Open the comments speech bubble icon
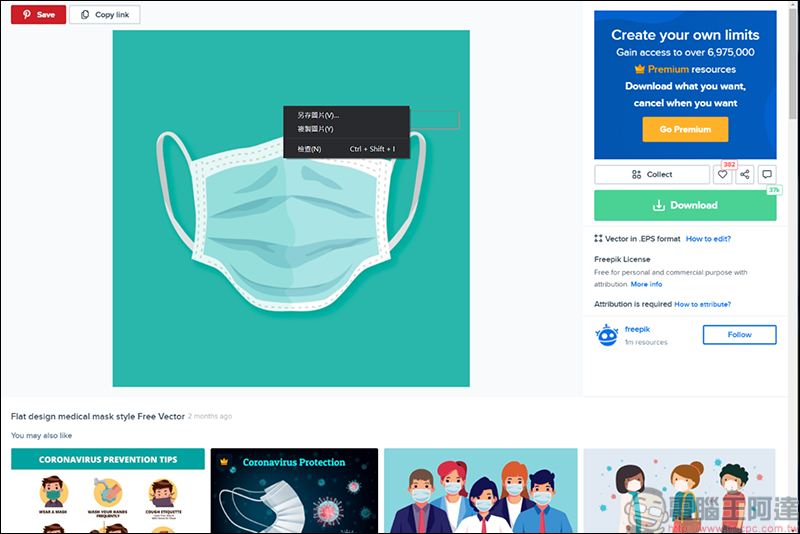 coord(767,175)
